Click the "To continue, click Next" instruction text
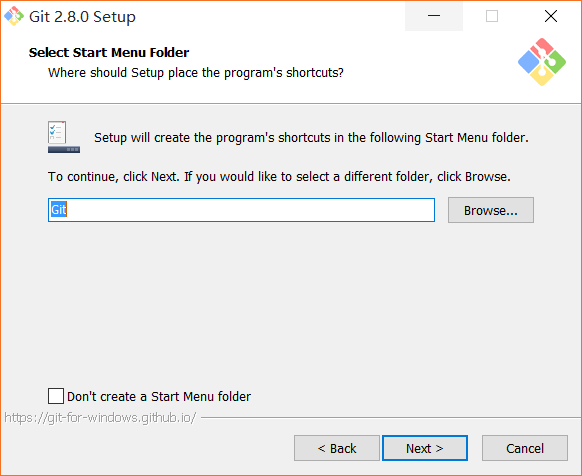This screenshot has width=582, height=476. click(279, 176)
